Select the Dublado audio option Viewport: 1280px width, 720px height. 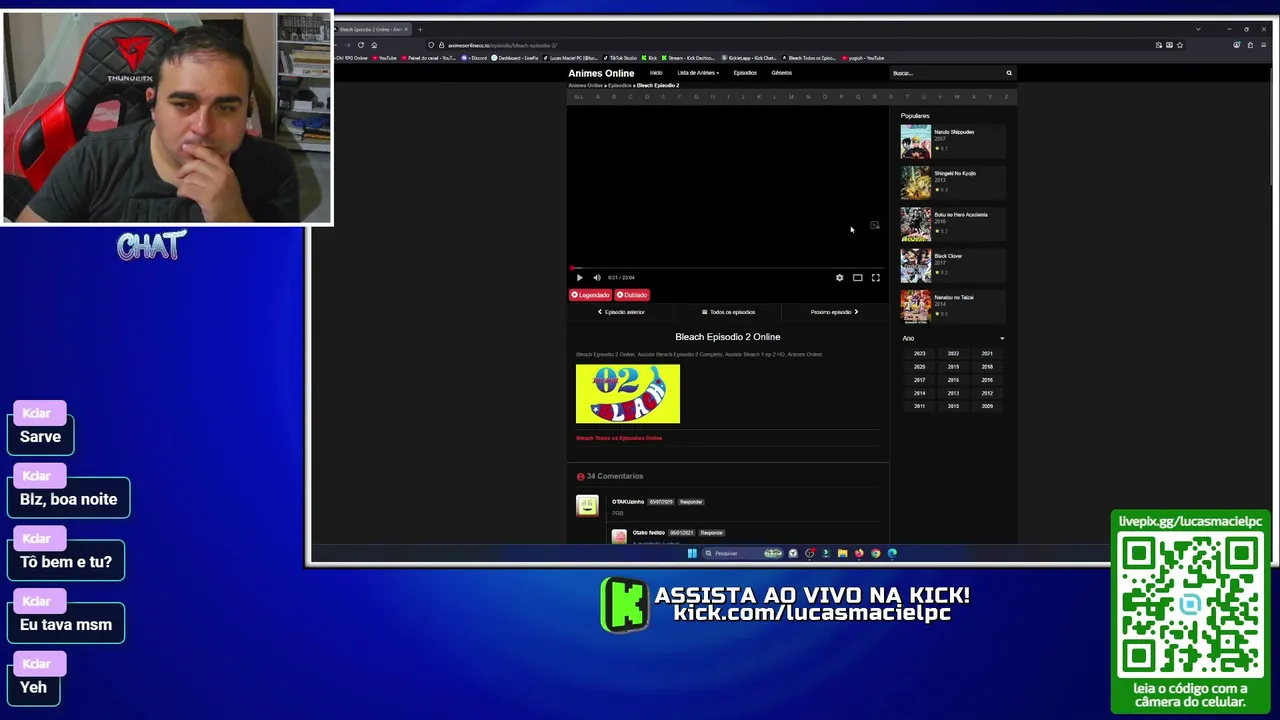[x=632, y=295]
